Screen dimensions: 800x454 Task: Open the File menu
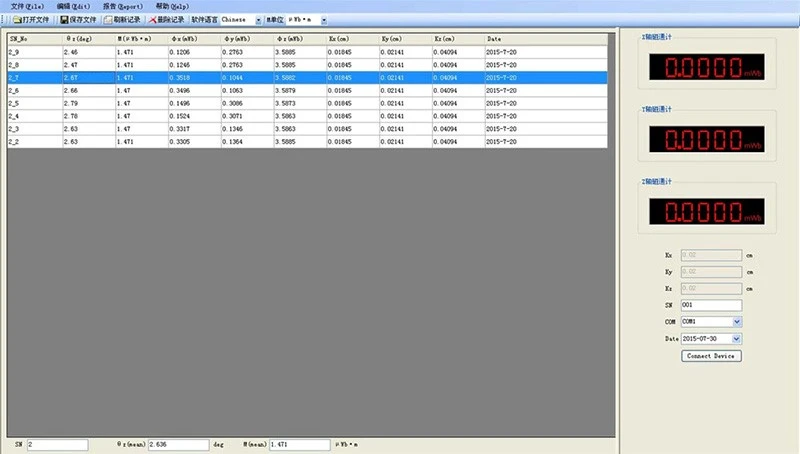pyautogui.click(x=27, y=6)
